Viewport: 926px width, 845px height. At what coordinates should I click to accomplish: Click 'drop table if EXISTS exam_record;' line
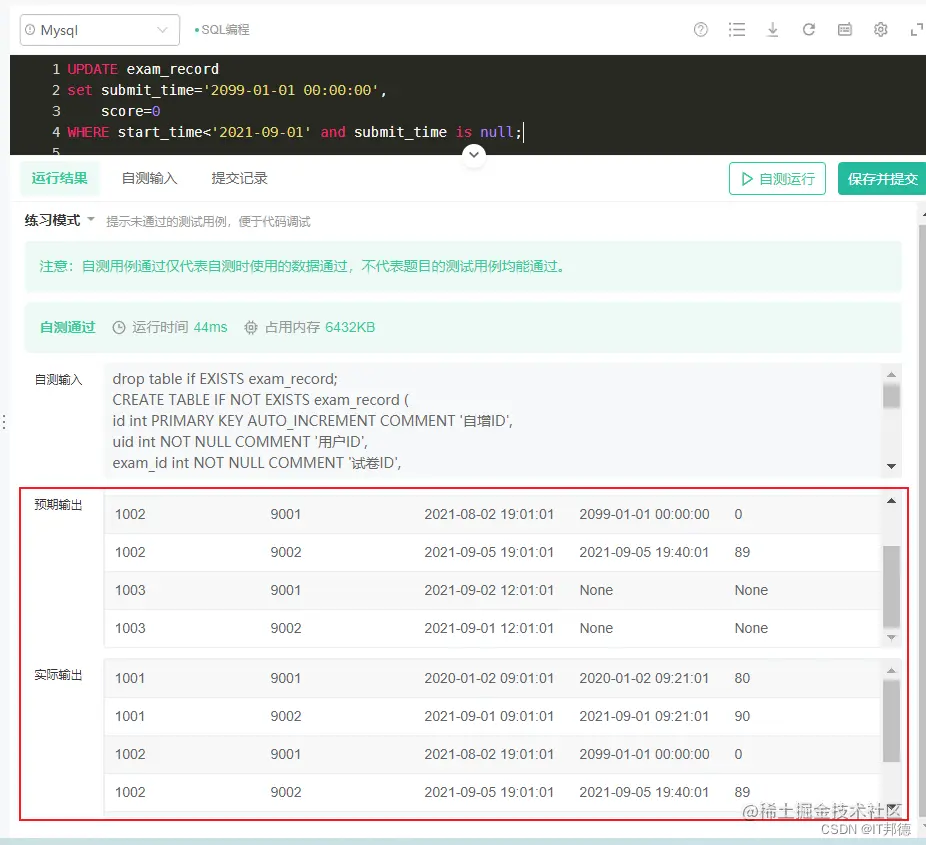click(225, 379)
